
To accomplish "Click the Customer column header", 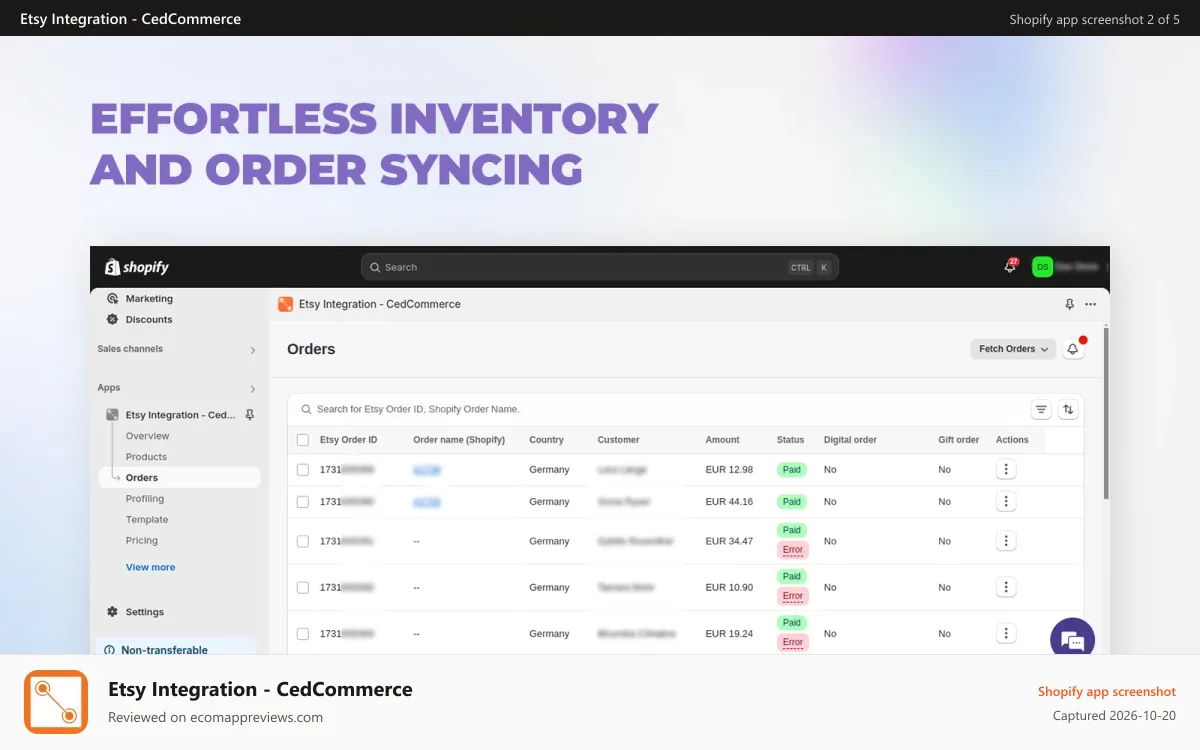I will 618,440.
